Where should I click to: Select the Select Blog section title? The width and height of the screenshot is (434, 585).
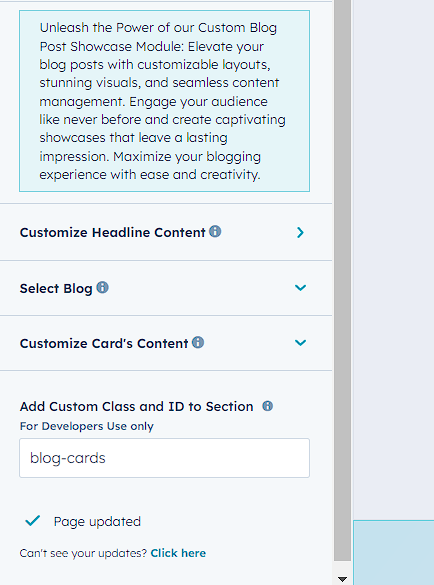[x=56, y=288]
